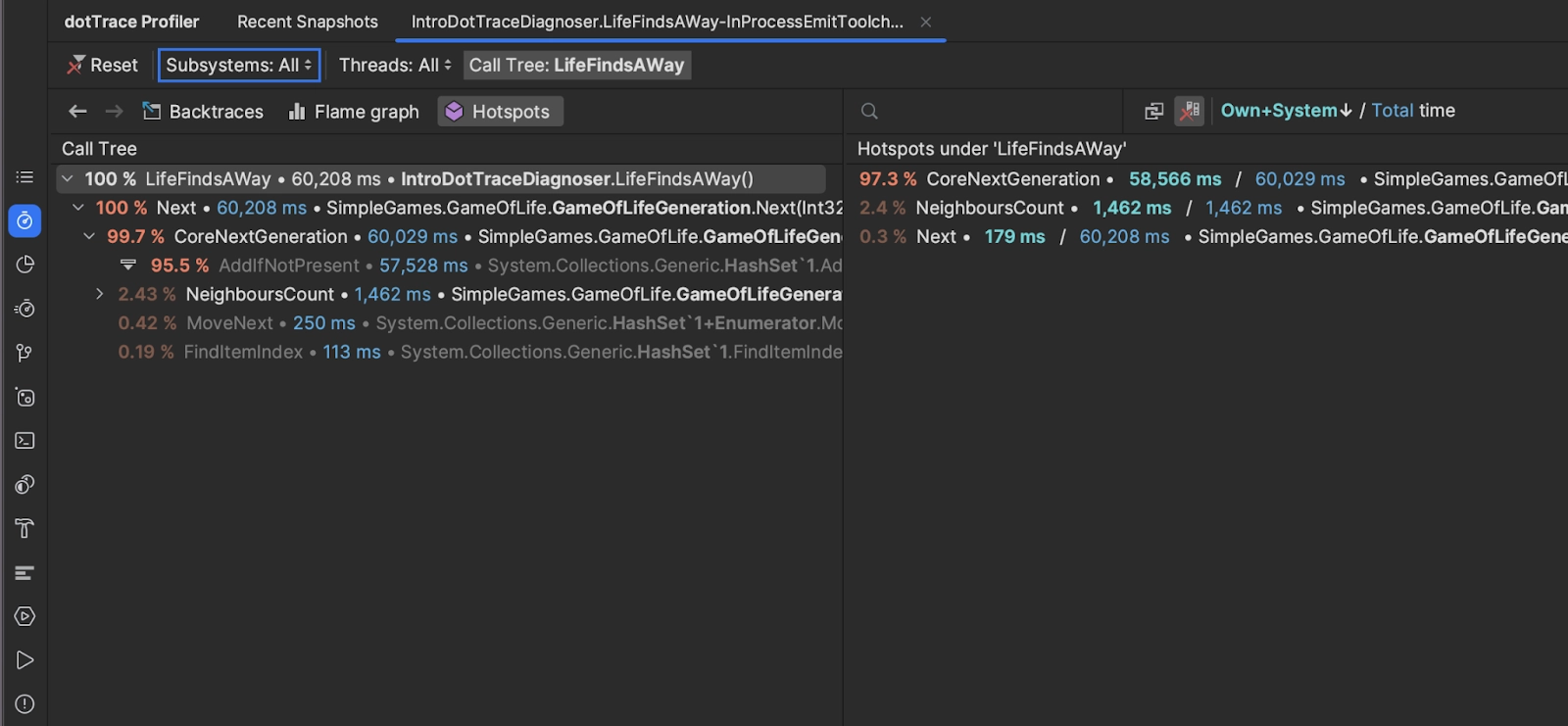The height and width of the screenshot is (726, 1568).
Task: Open the dotTrace Profiler tab
Action: point(131,22)
